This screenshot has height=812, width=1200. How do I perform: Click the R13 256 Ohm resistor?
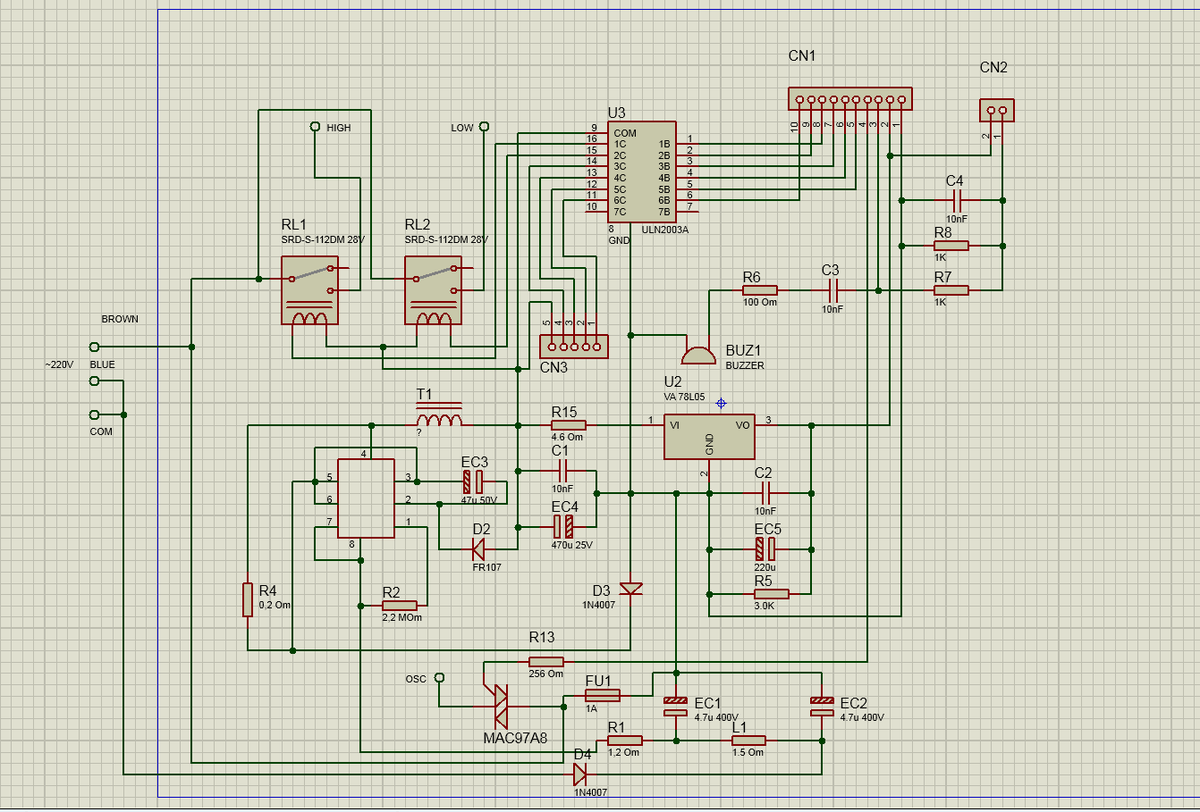[x=546, y=661]
